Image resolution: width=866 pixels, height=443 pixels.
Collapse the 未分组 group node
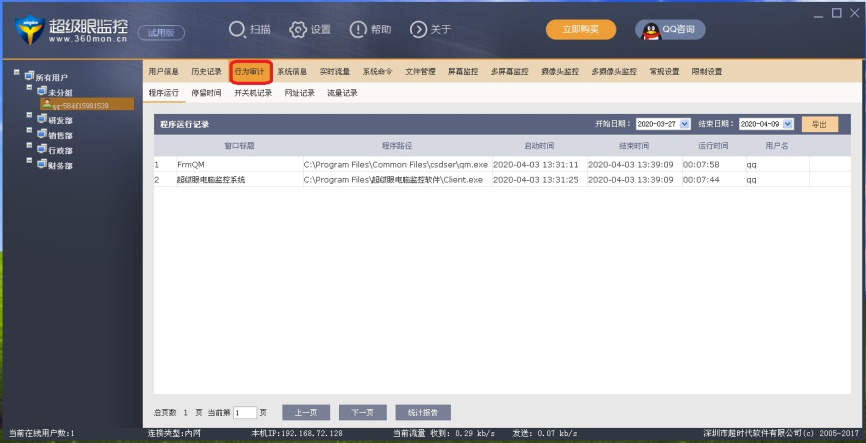(29, 87)
